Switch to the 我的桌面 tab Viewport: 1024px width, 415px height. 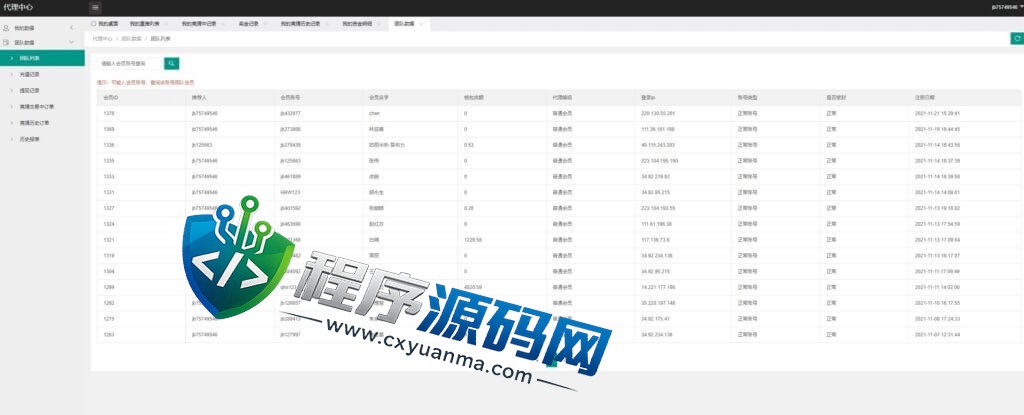[x=103, y=24]
